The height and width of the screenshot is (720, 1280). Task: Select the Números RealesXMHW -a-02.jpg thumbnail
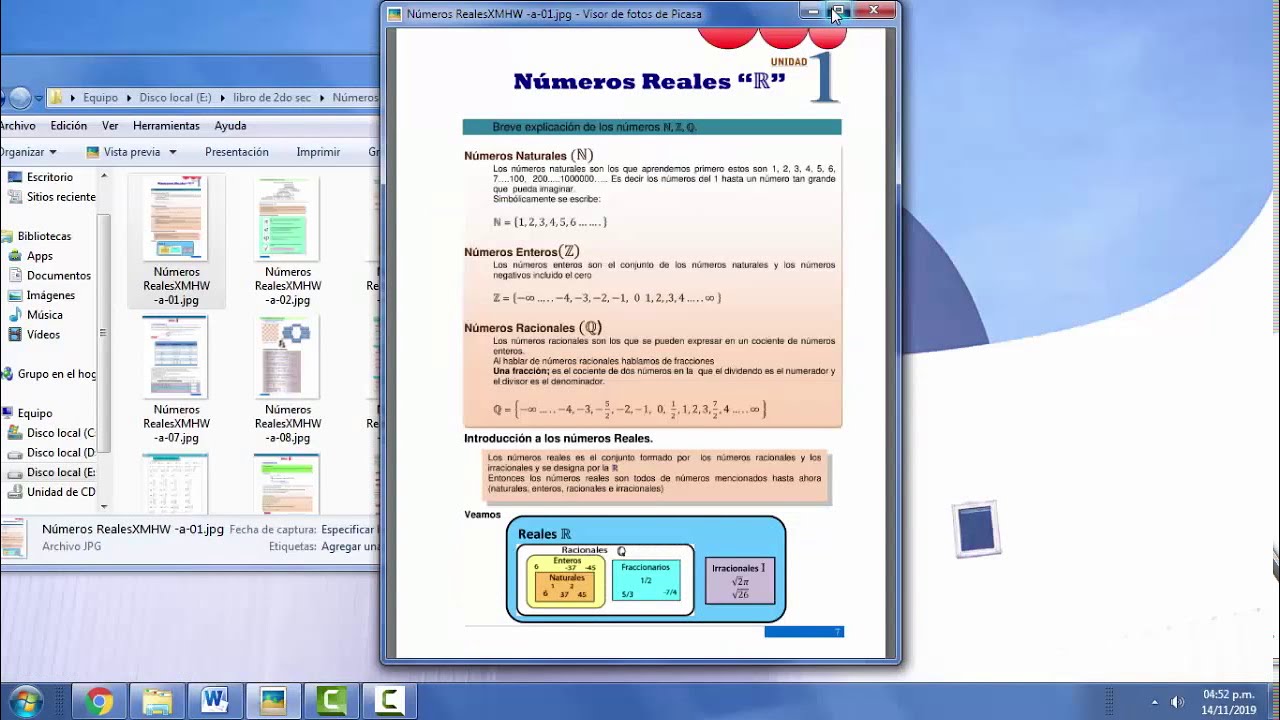287,221
